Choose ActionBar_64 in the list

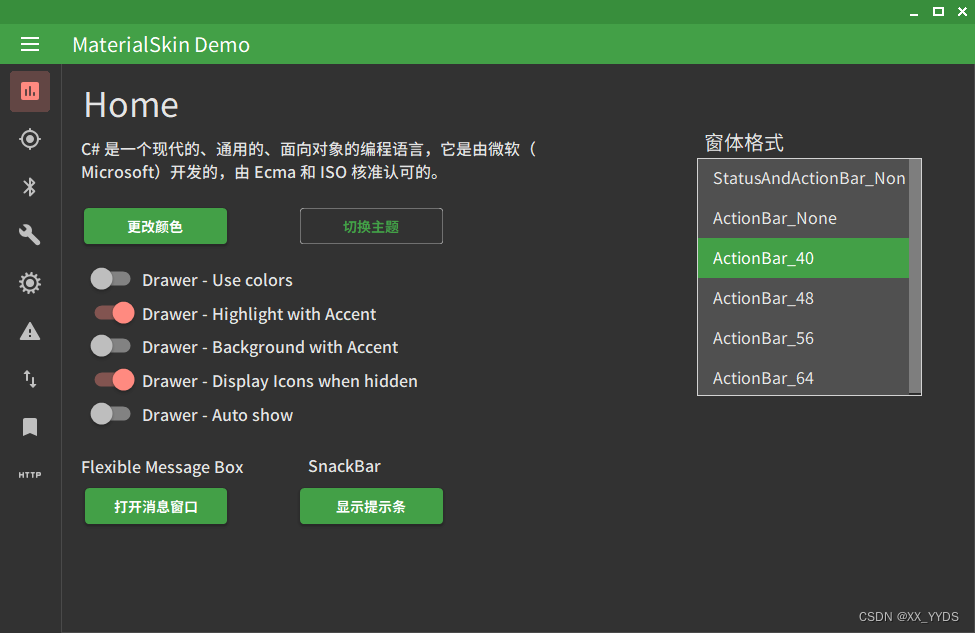click(803, 377)
